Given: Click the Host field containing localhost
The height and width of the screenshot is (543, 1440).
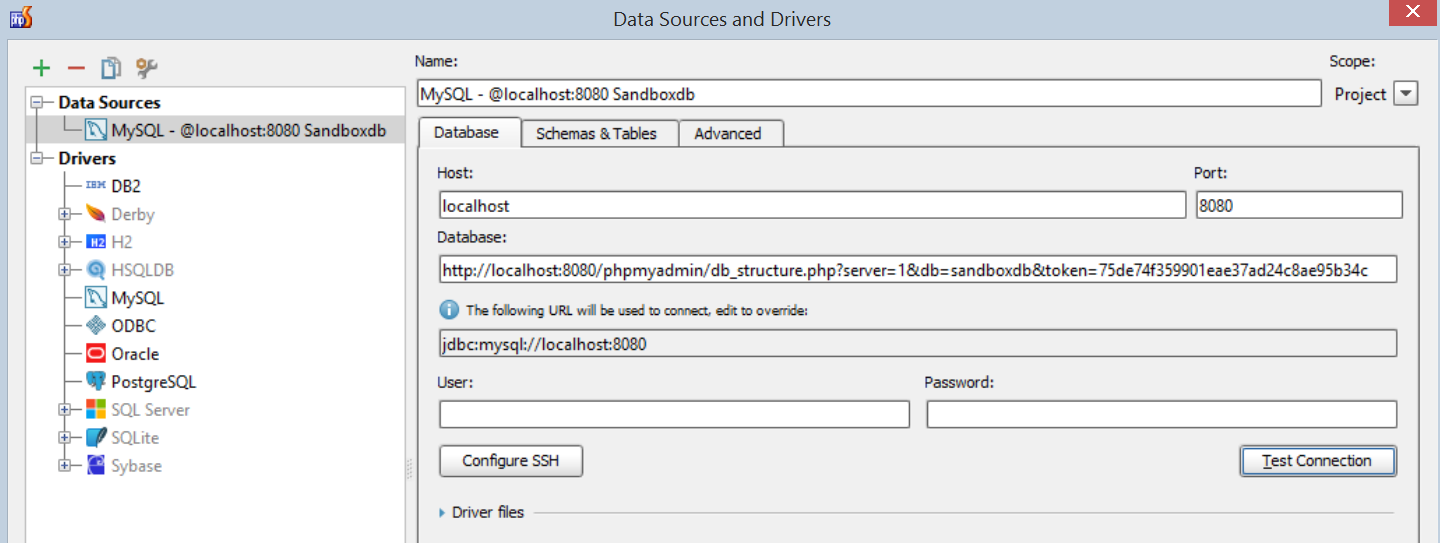Looking at the screenshot, I should 812,205.
